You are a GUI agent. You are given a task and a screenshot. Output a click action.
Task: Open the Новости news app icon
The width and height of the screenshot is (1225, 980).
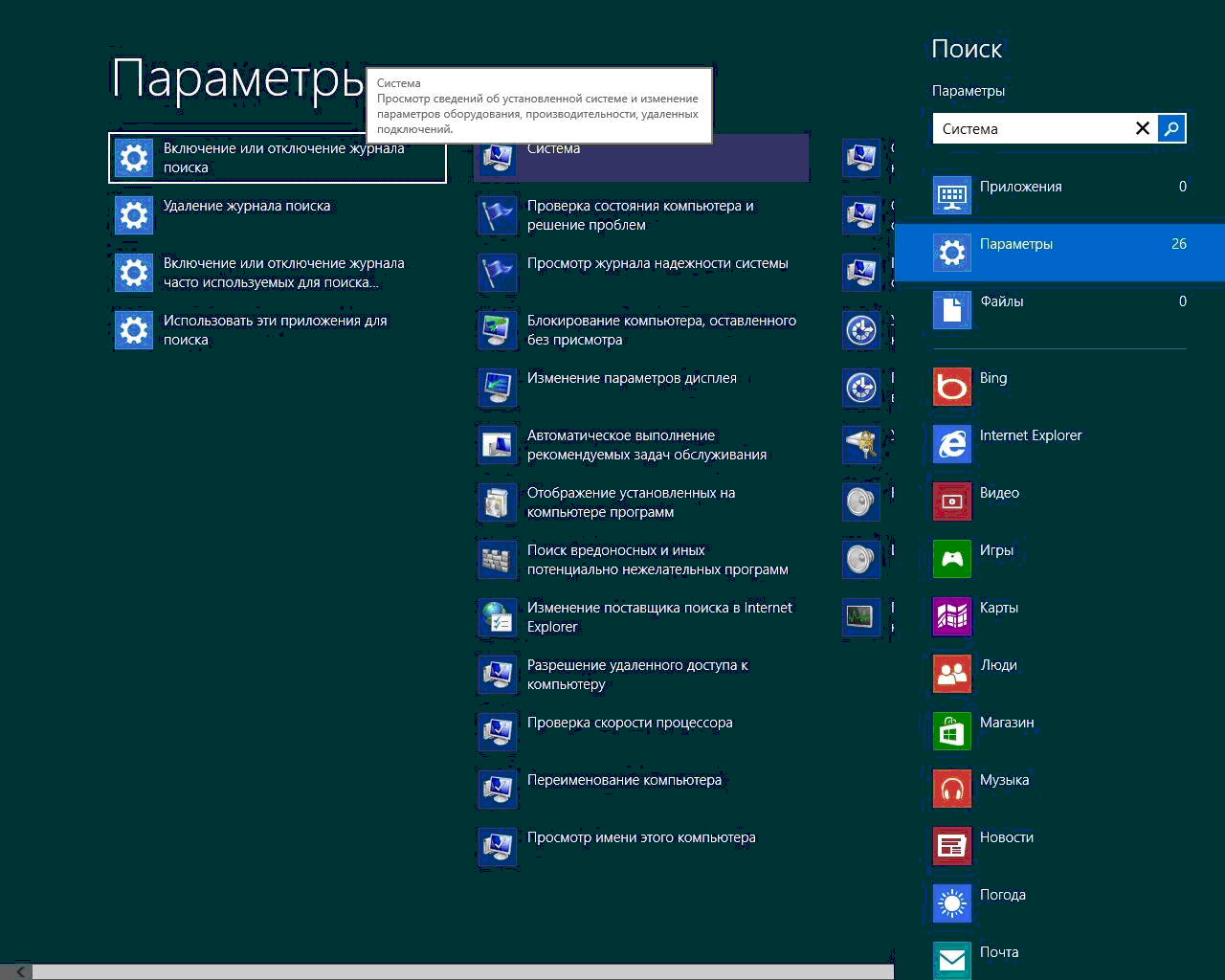tap(951, 846)
